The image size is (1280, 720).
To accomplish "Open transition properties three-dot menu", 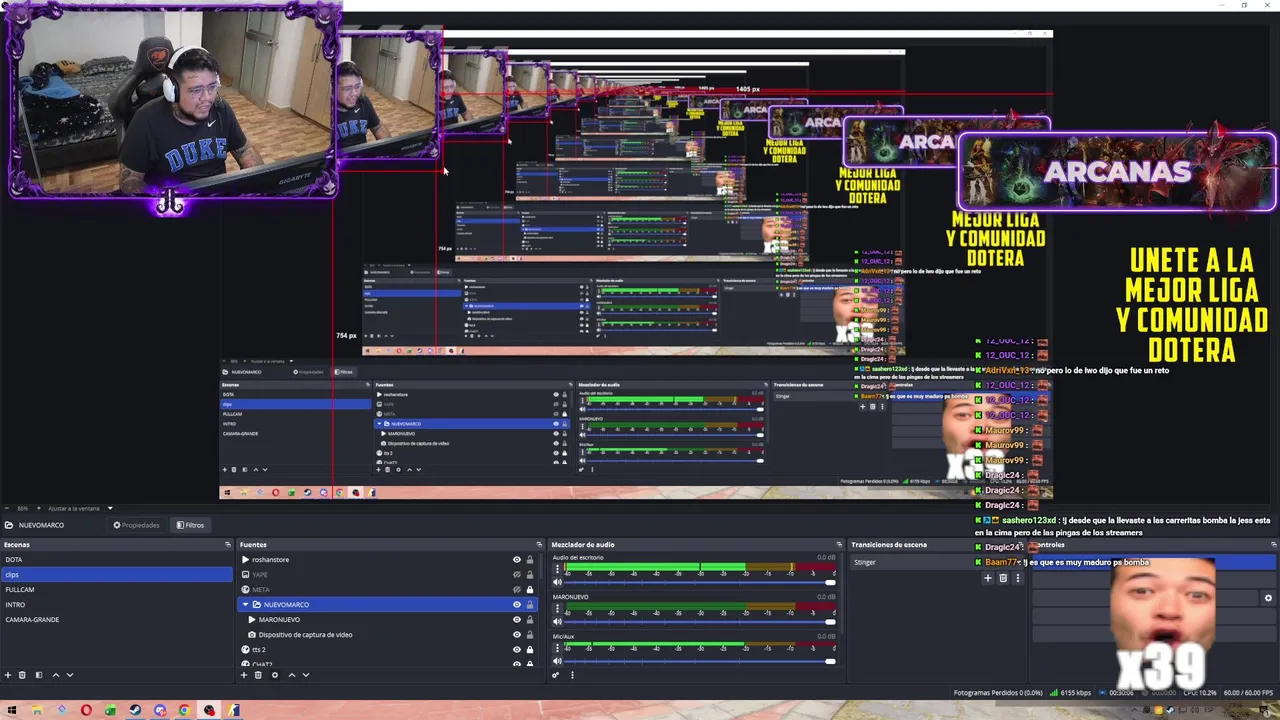I will (1018, 578).
